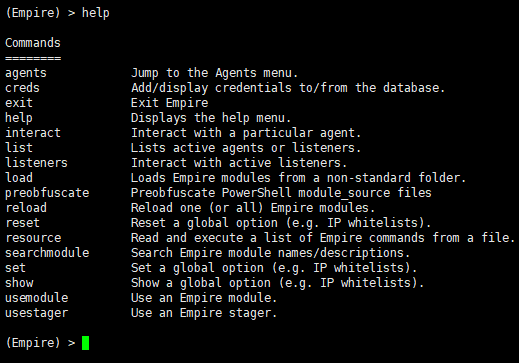Image resolution: width=519 pixels, height=363 pixels.
Task: Click the 'reload' command entry
Action: 26,208
